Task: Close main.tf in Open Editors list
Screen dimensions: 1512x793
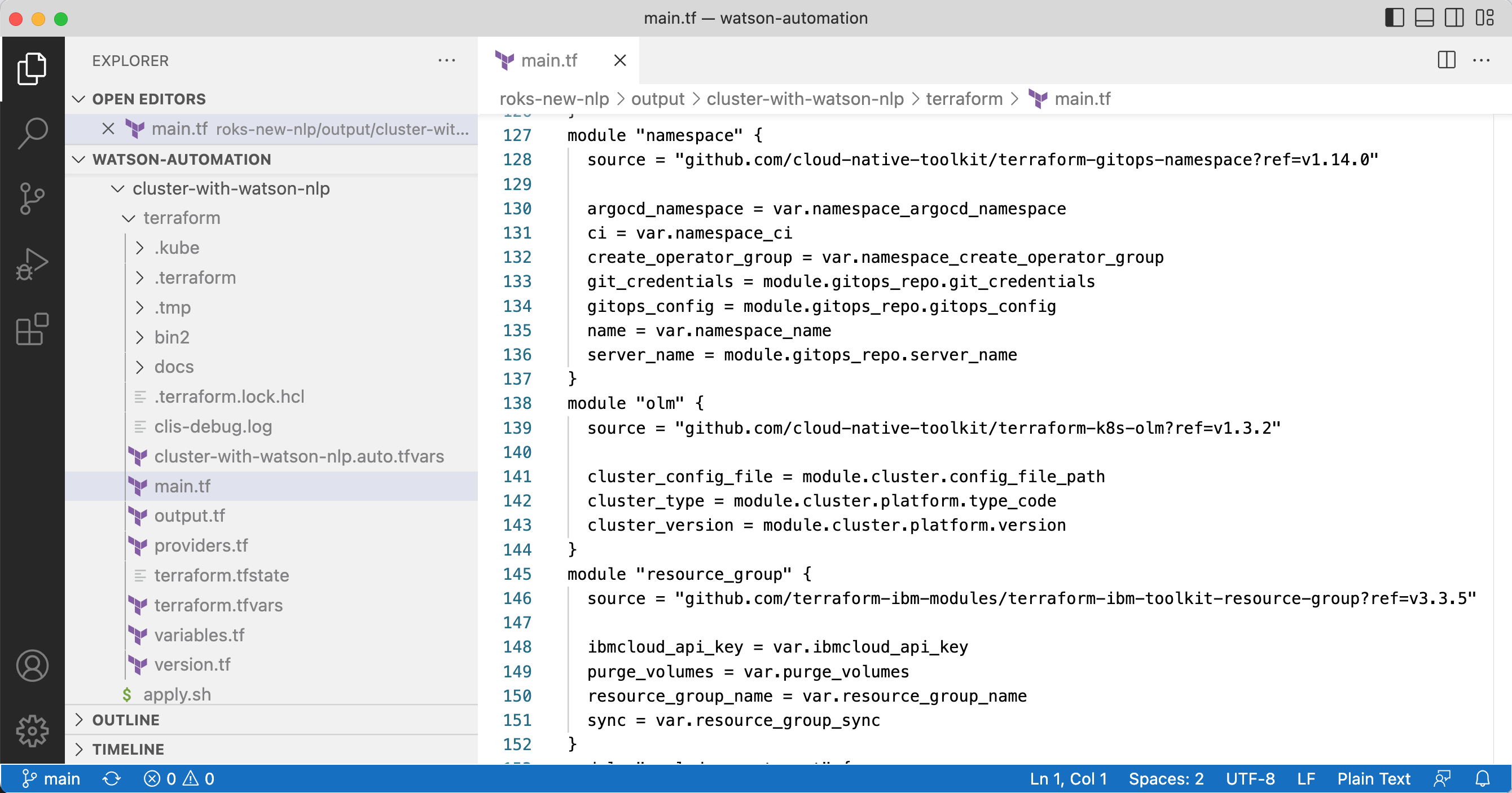Action: pyautogui.click(x=108, y=129)
